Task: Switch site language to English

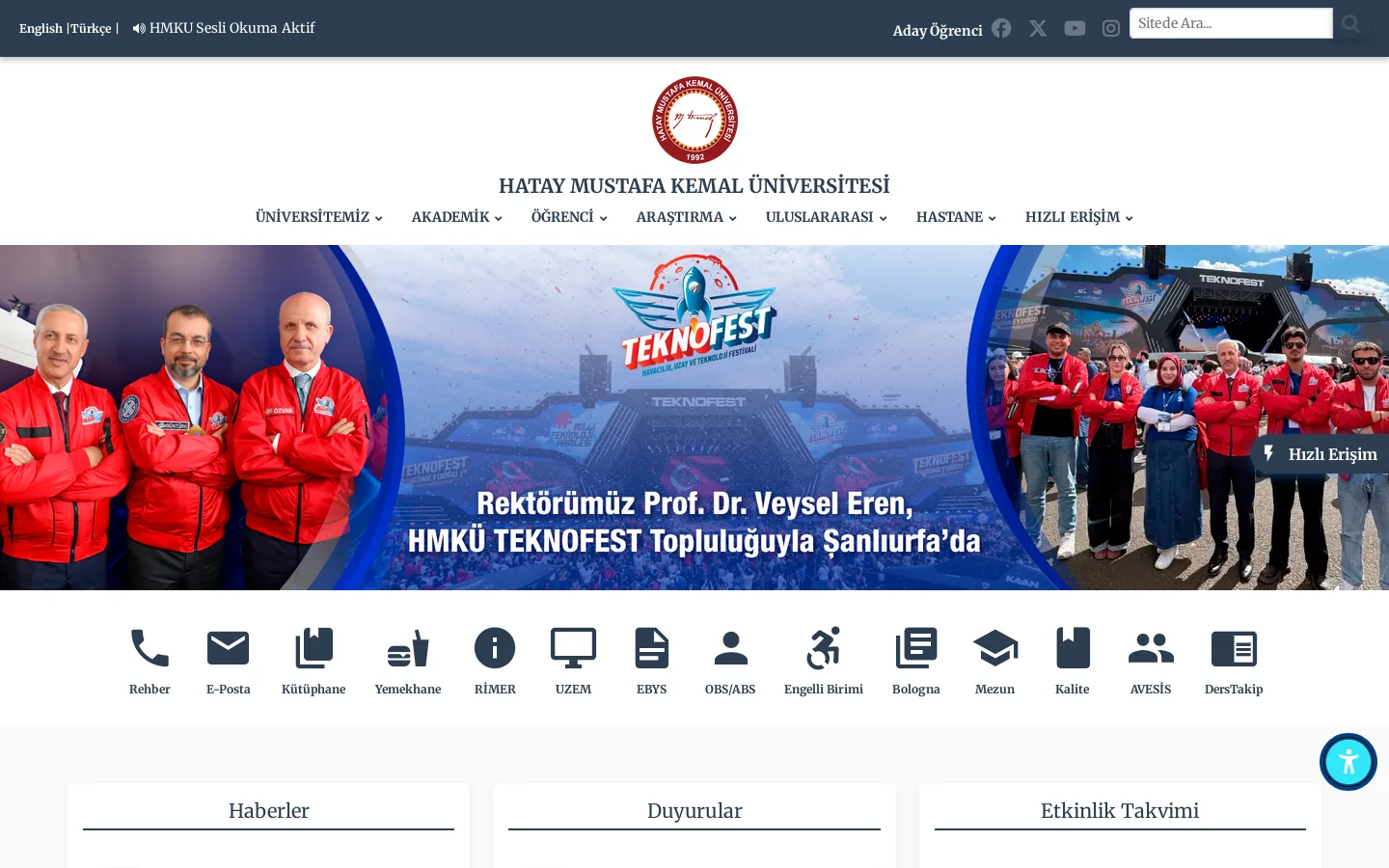Action: pyautogui.click(x=41, y=28)
